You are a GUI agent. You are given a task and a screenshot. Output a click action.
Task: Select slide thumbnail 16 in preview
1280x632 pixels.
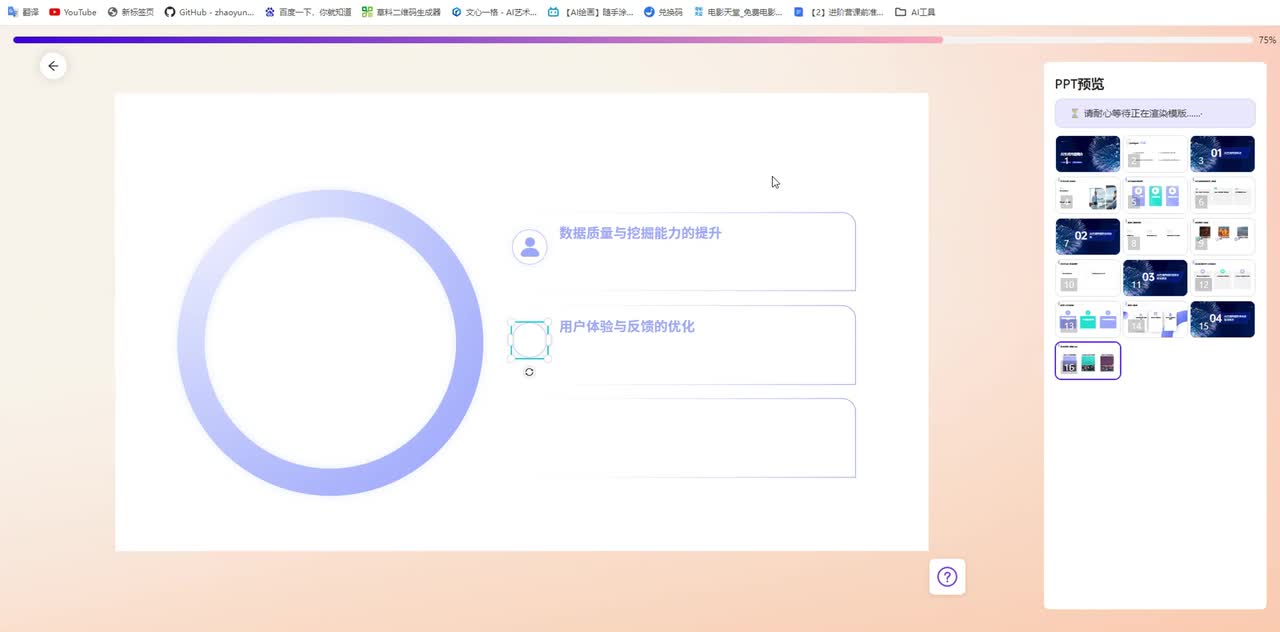pyautogui.click(x=1087, y=361)
